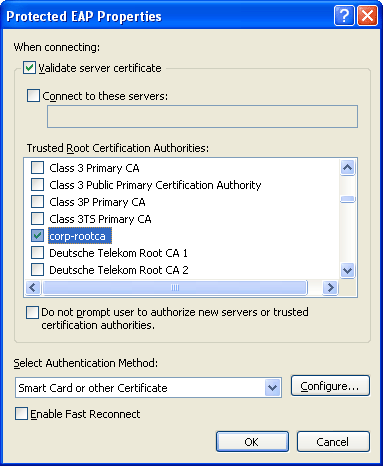Viewport: 383px width, 466px height.
Task: Click the Configure... button
Action: pos(330,386)
